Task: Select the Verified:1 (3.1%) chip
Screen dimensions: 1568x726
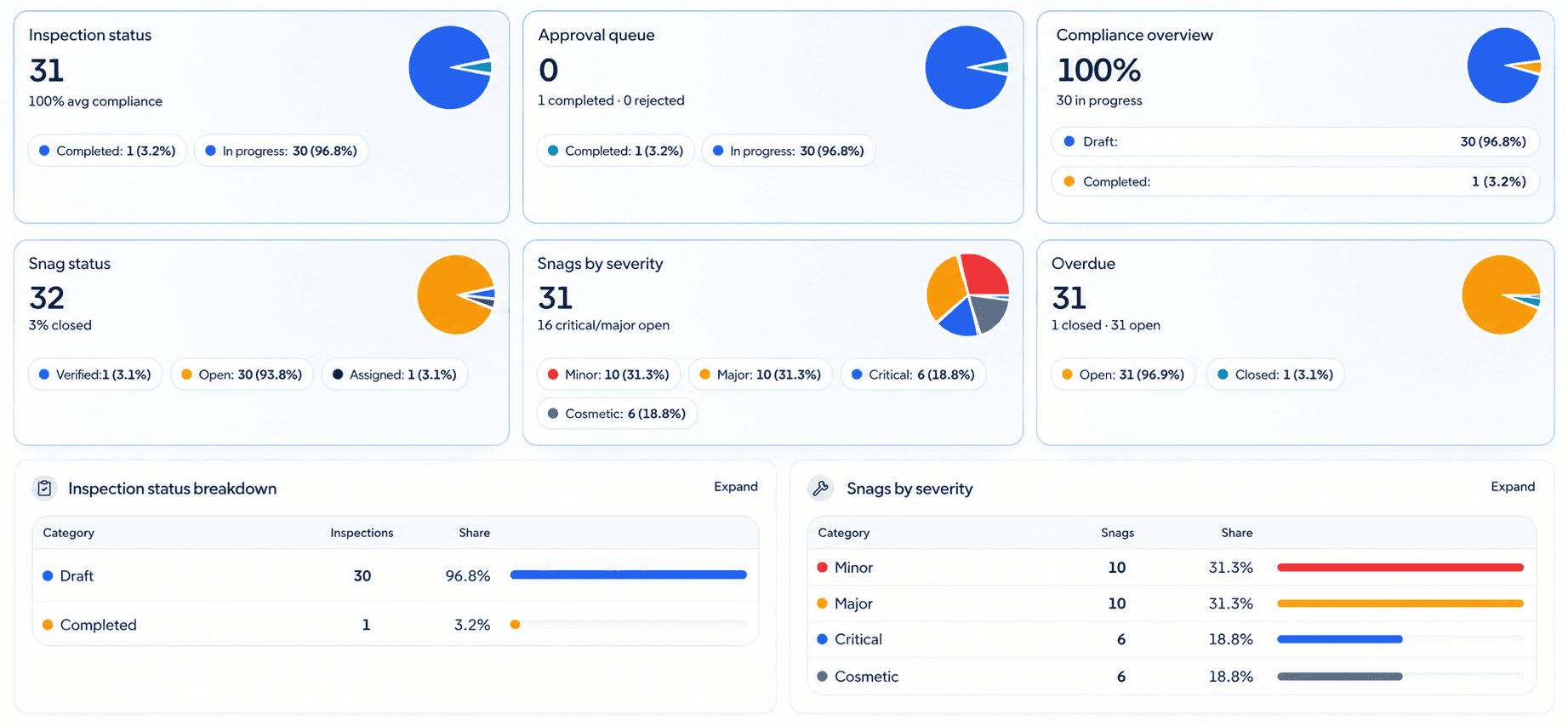Action: pos(95,374)
